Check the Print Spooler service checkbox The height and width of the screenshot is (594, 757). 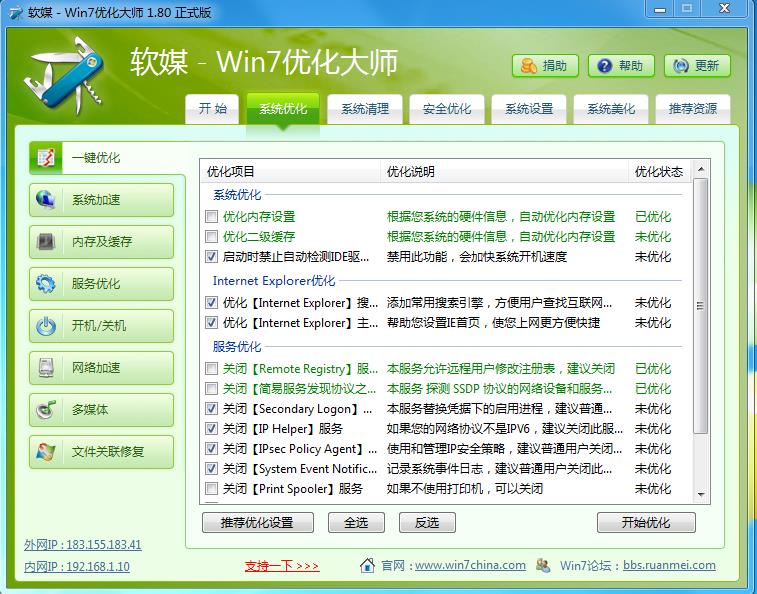211,488
